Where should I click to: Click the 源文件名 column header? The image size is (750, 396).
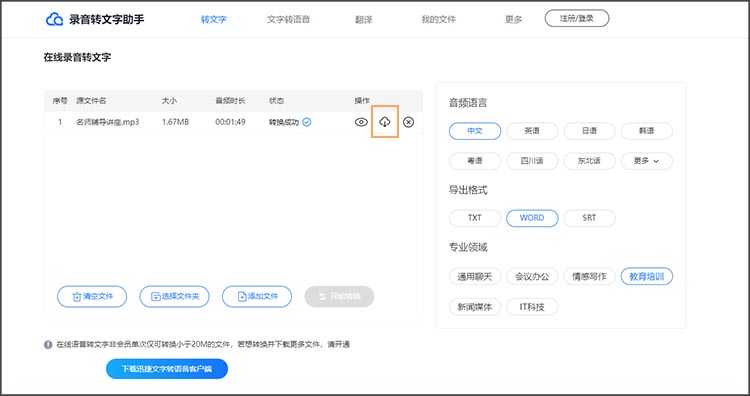click(x=91, y=101)
